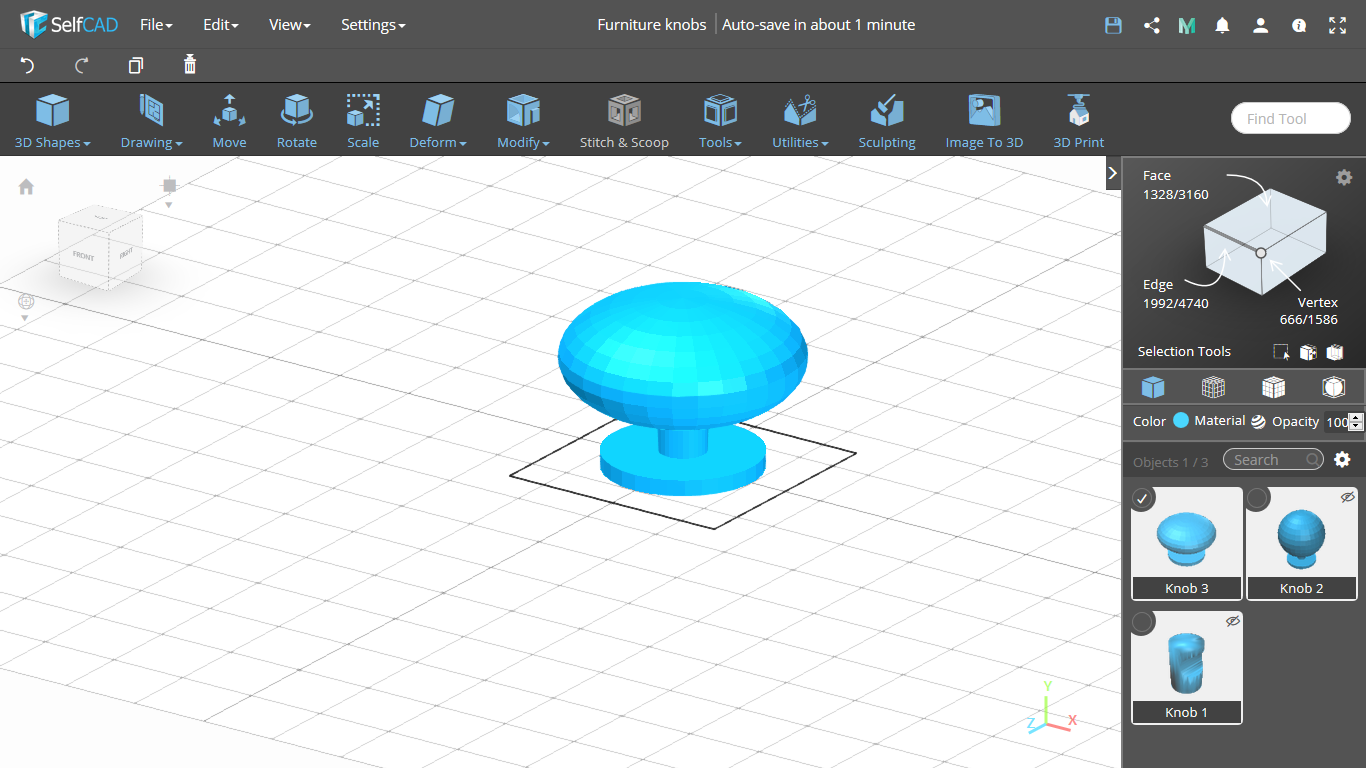Open the MyMiniFactory M icon
The width and height of the screenshot is (1366, 768).
(1187, 25)
